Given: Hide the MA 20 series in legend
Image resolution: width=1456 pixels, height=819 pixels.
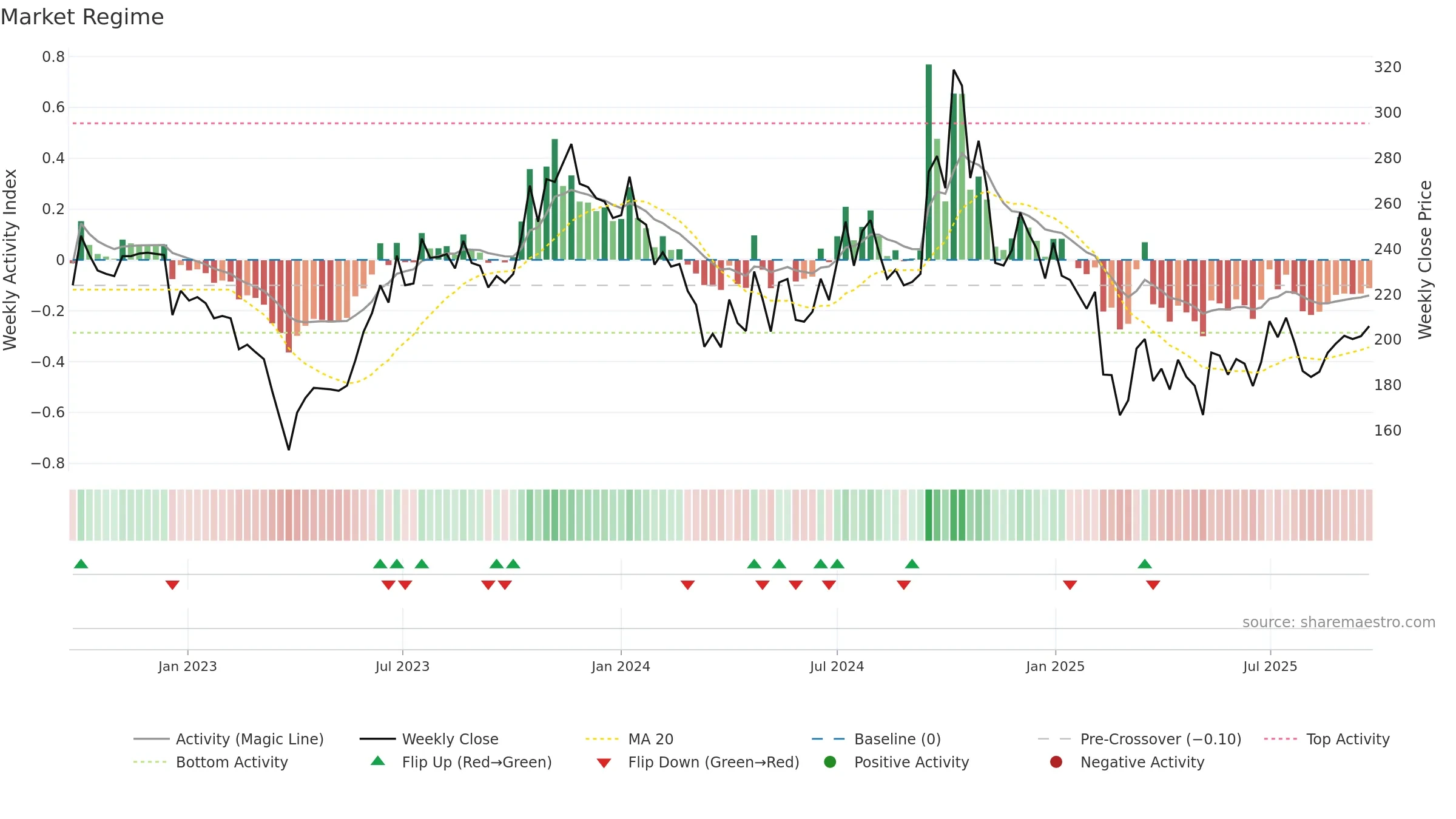Looking at the screenshot, I should click(x=629, y=739).
